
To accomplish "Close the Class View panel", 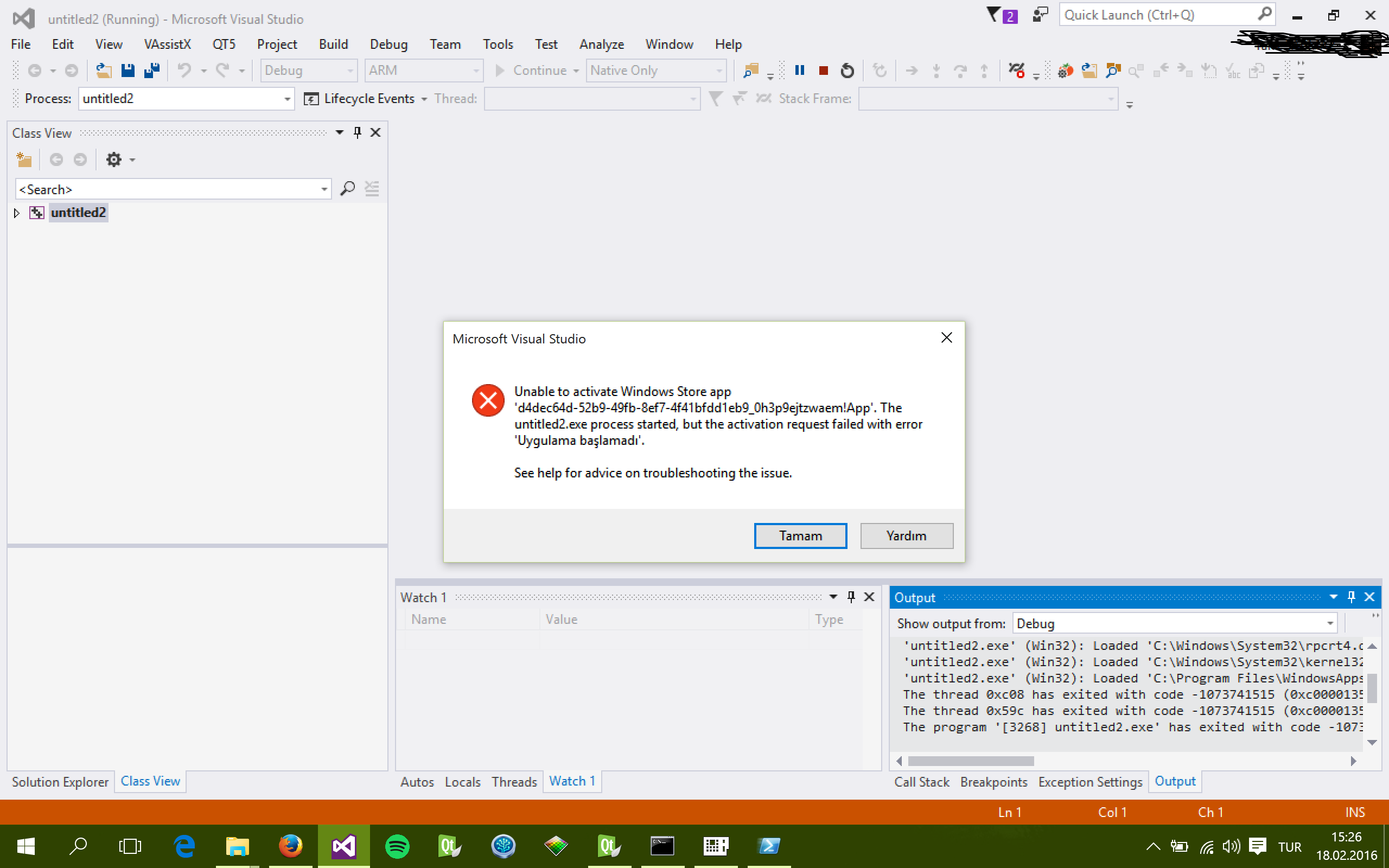I will pos(375,132).
